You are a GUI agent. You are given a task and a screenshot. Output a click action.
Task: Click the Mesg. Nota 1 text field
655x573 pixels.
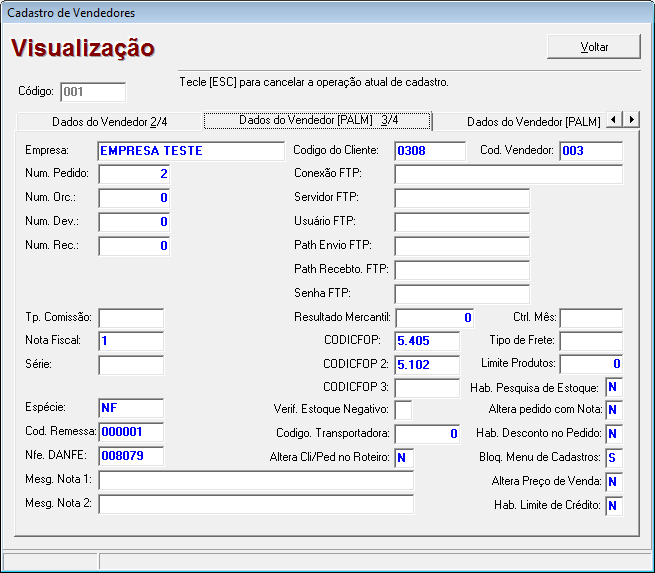tap(255, 481)
